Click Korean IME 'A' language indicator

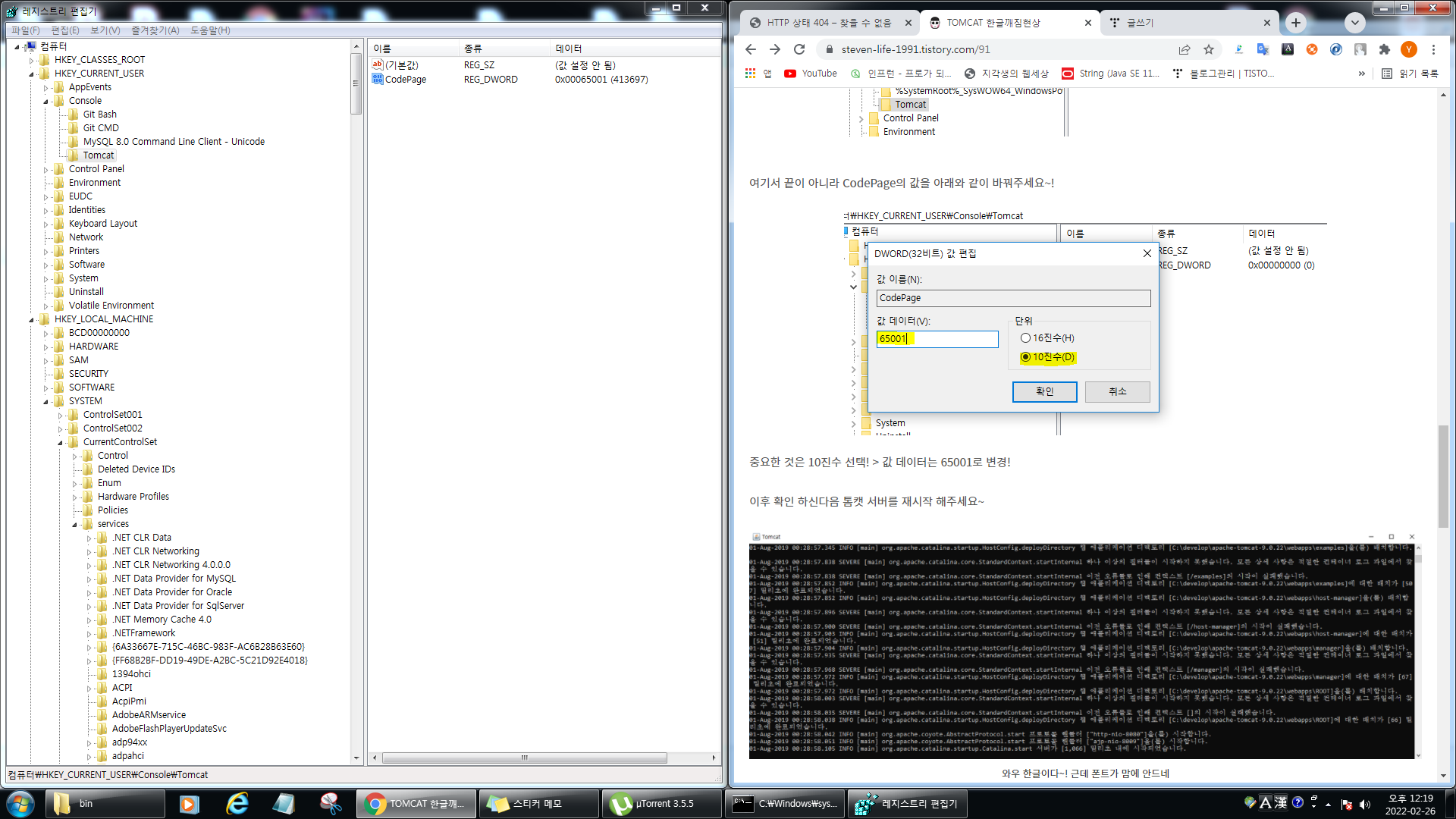tap(1265, 802)
